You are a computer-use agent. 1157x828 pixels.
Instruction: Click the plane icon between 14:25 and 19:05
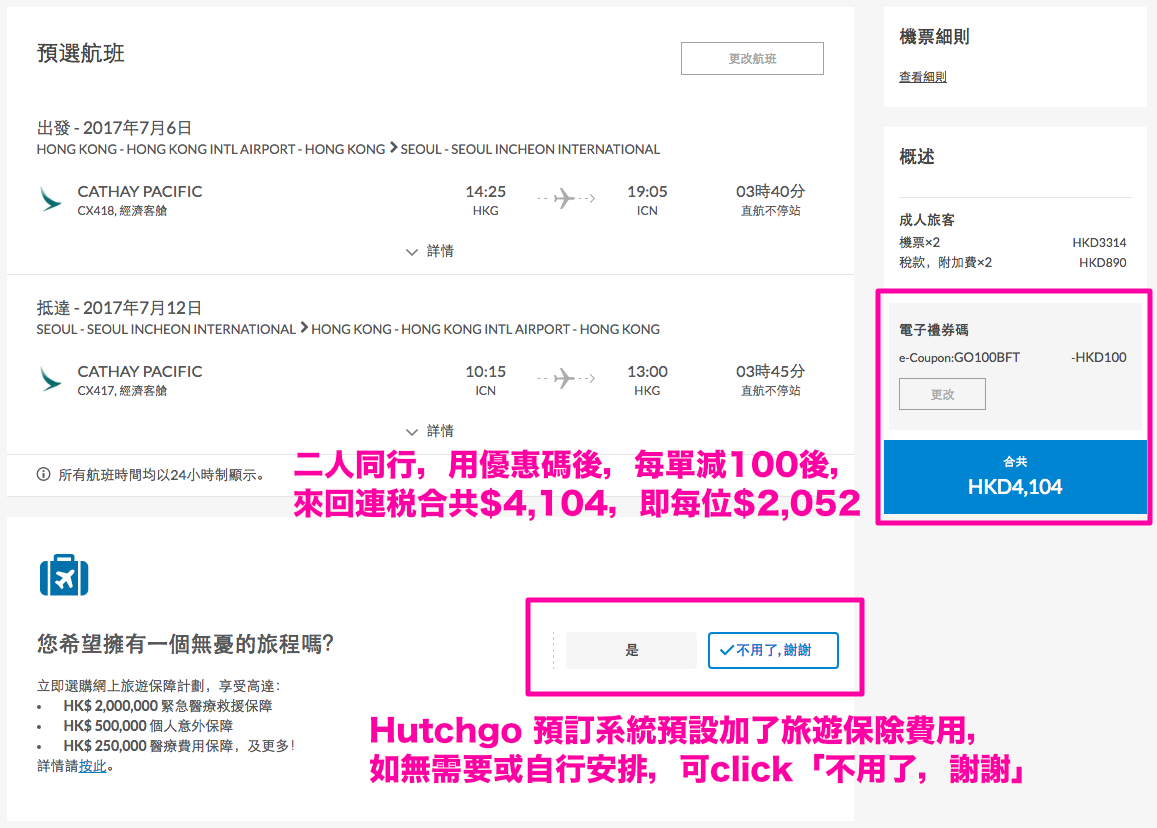[565, 198]
